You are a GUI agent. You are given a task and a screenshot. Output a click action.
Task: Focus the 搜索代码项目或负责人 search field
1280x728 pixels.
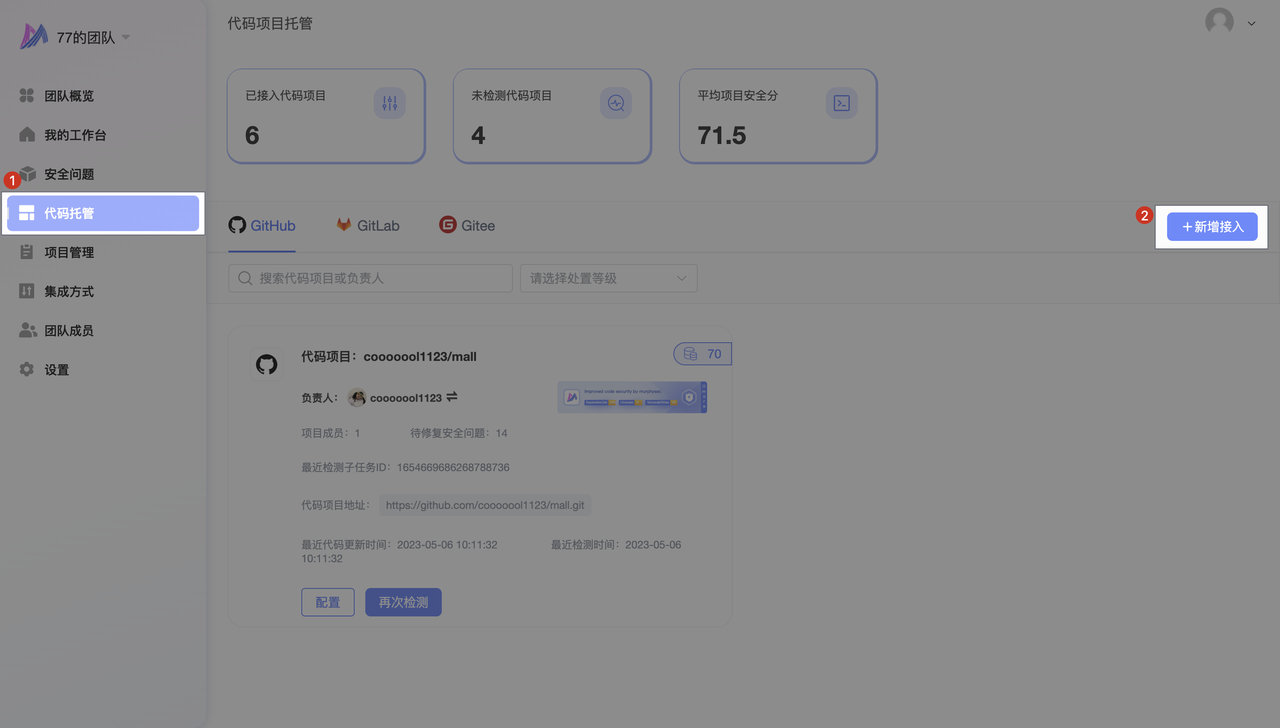click(x=370, y=278)
